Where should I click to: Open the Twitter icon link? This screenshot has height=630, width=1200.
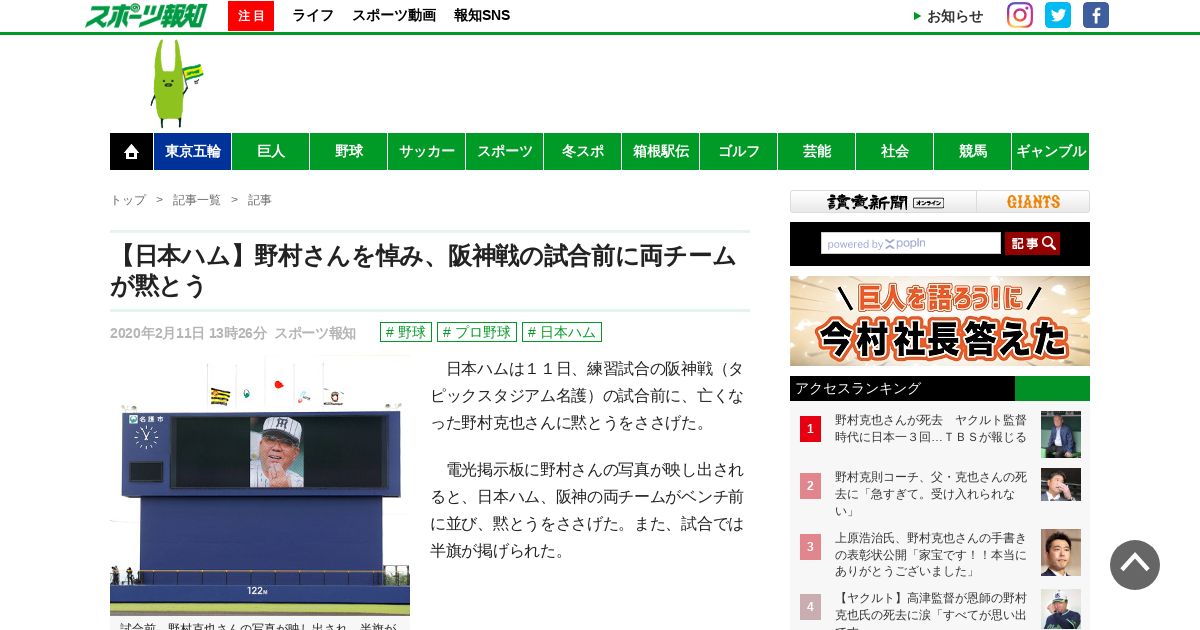coord(1058,15)
